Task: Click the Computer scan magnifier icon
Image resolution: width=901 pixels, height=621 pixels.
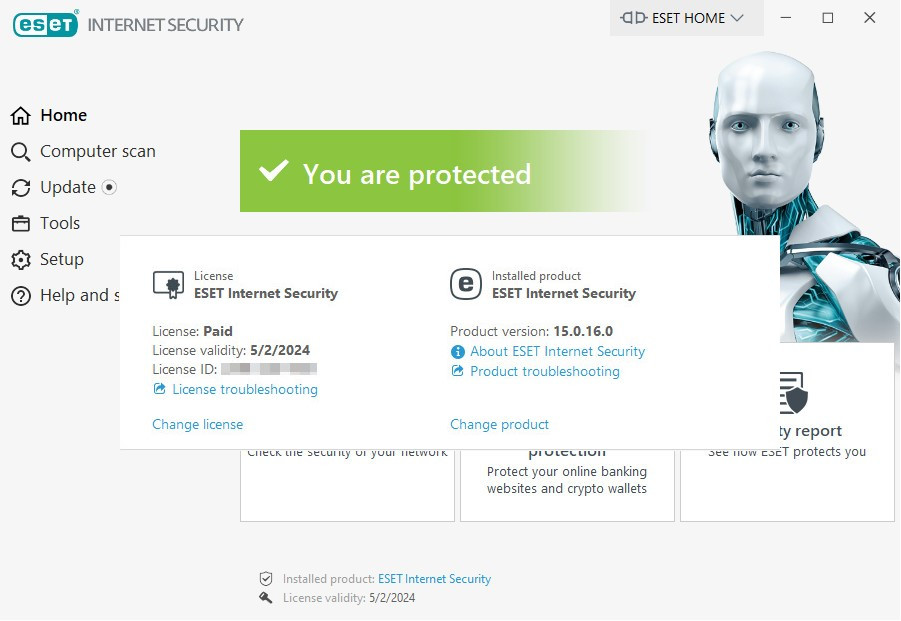Action: 21,152
